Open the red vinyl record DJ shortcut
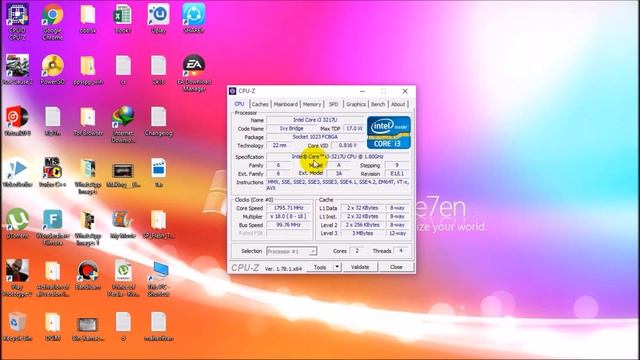Image resolution: width=640 pixels, height=360 pixels. click(17, 121)
